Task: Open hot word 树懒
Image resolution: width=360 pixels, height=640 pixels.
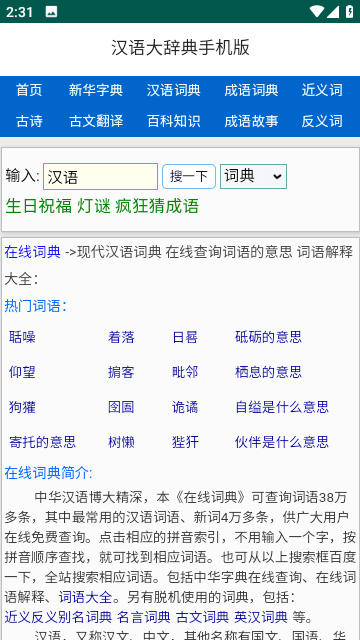Action: point(121,442)
